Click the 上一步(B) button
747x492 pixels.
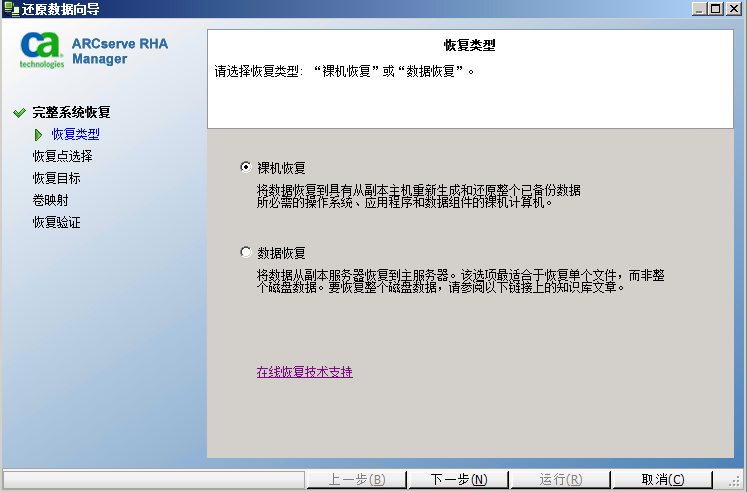click(357, 479)
